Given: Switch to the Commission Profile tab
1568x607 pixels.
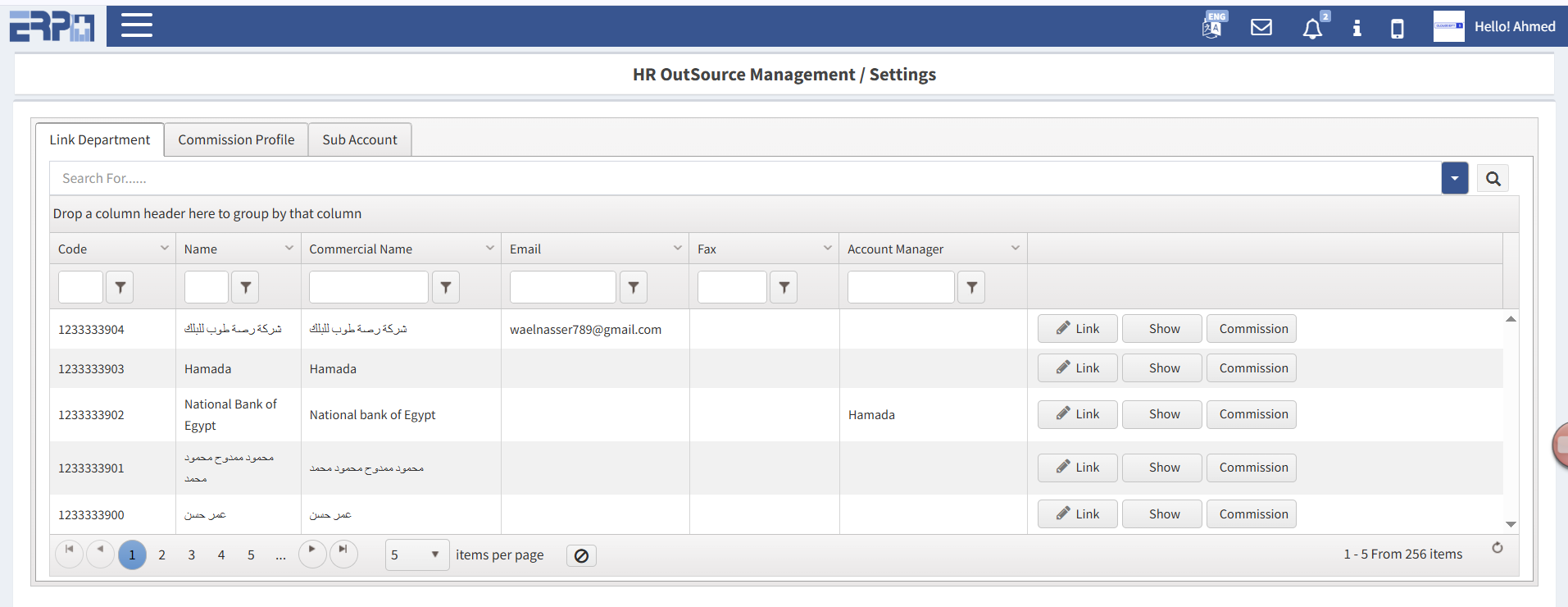Looking at the screenshot, I should tap(236, 140).
